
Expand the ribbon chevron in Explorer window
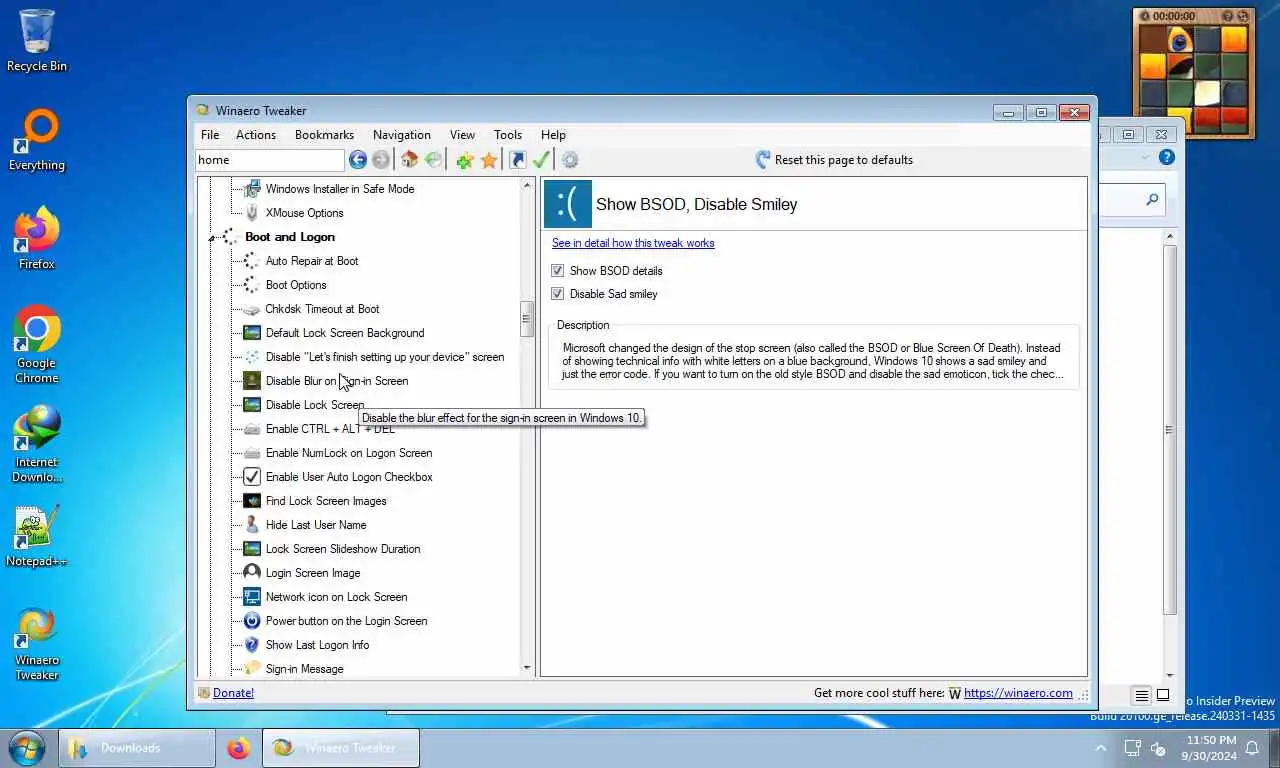pyautogui.click(x=1145, y=158)
